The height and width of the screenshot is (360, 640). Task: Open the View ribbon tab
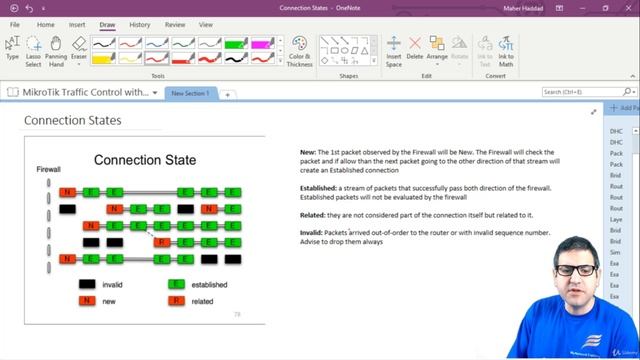tap(206, 24)
